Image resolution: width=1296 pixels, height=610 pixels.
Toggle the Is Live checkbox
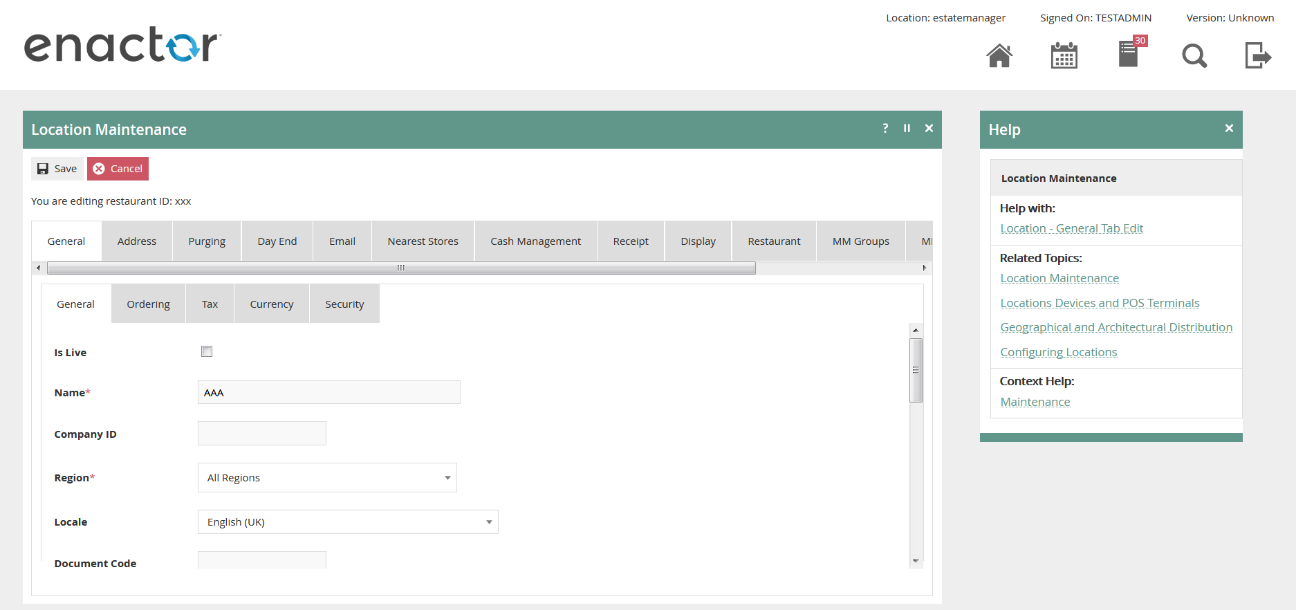pyautogui.click(x=207, y=352)
